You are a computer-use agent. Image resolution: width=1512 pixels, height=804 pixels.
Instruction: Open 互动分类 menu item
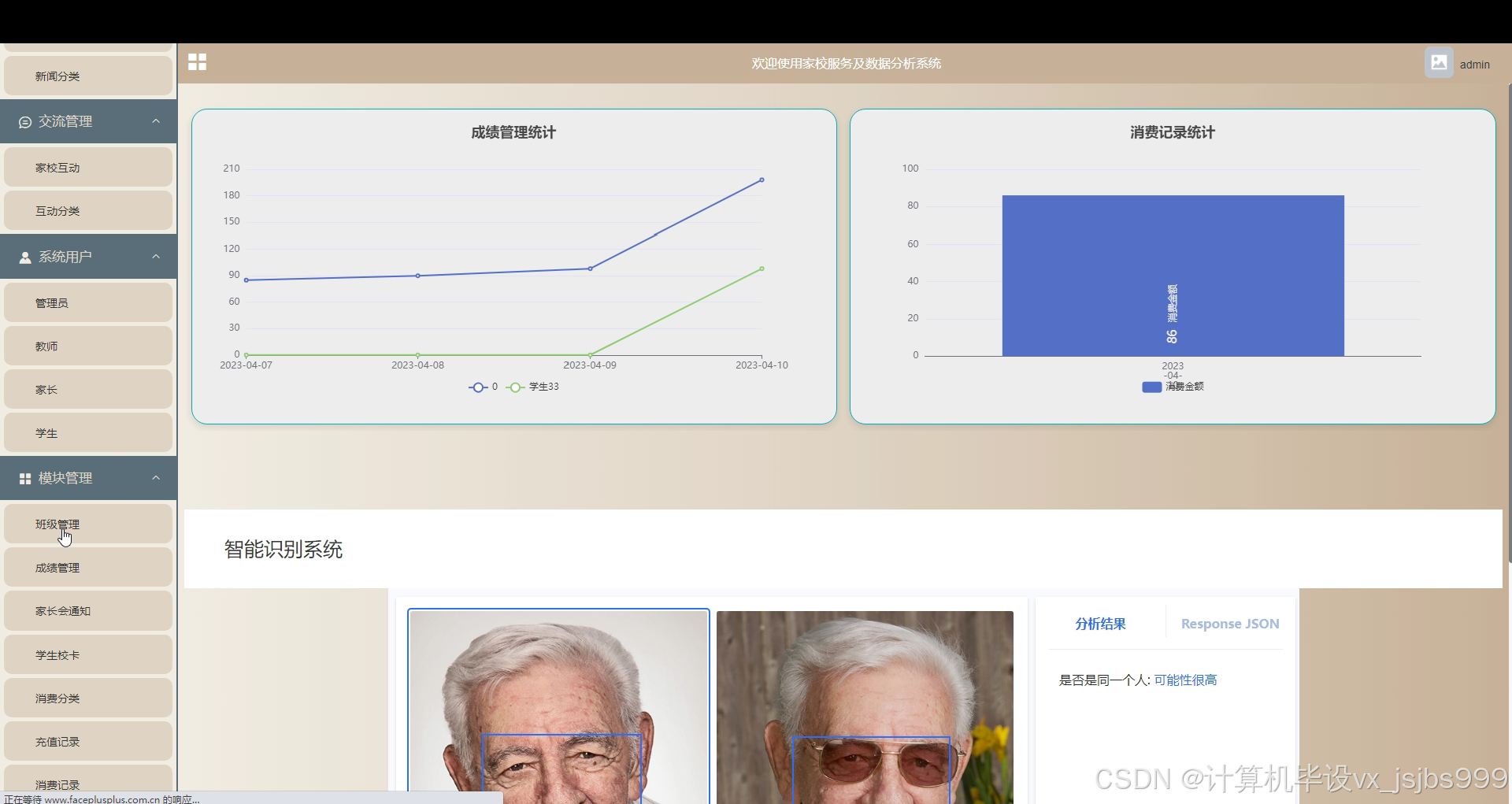point(88,211)
